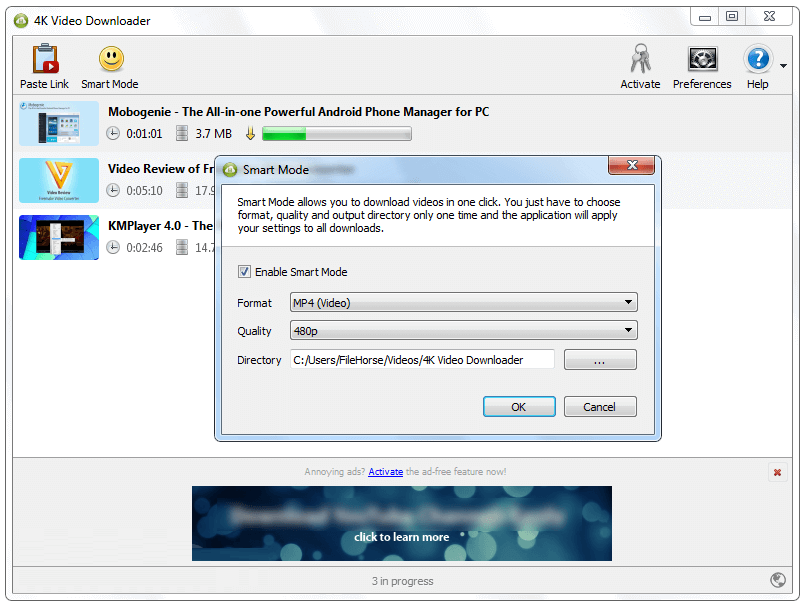Click the Mobogenie video title text

(x=299, y=112)
